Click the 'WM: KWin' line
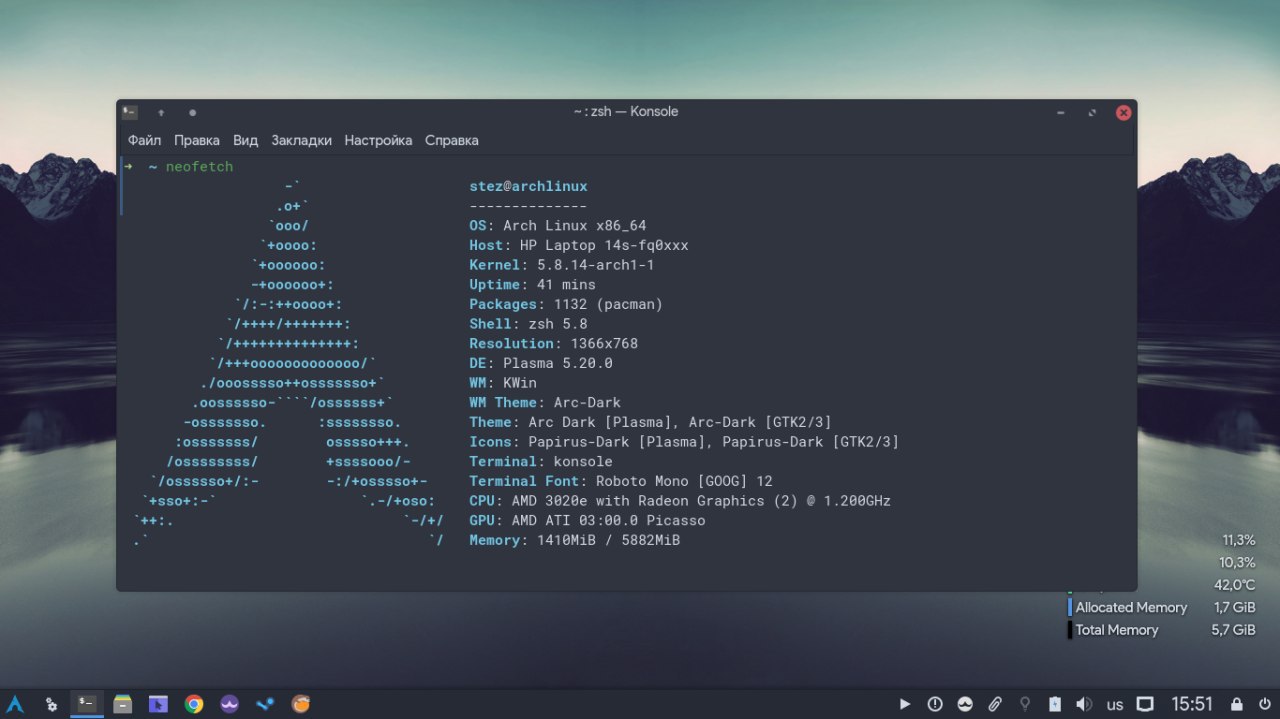 (503, 383)
